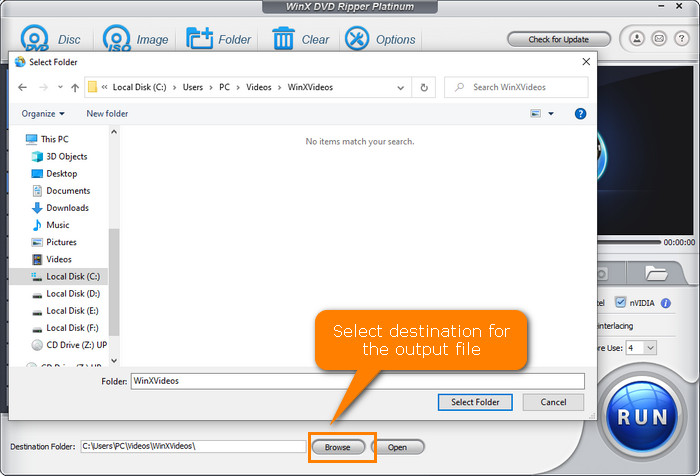The width and height of the screenshot is (700, 476).
Task: Select CD Drive (Z:) in navigation pane
Action: click(69, 345)
